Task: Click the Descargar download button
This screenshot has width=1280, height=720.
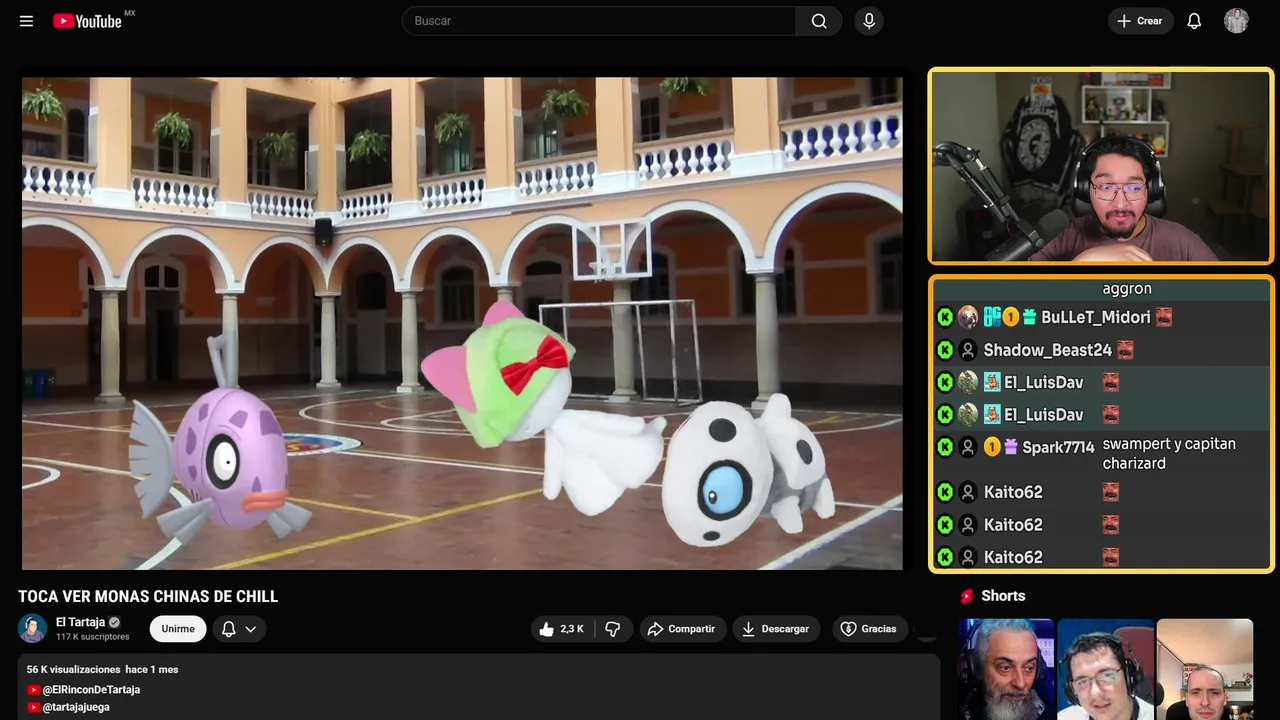Action: point(776,629)
